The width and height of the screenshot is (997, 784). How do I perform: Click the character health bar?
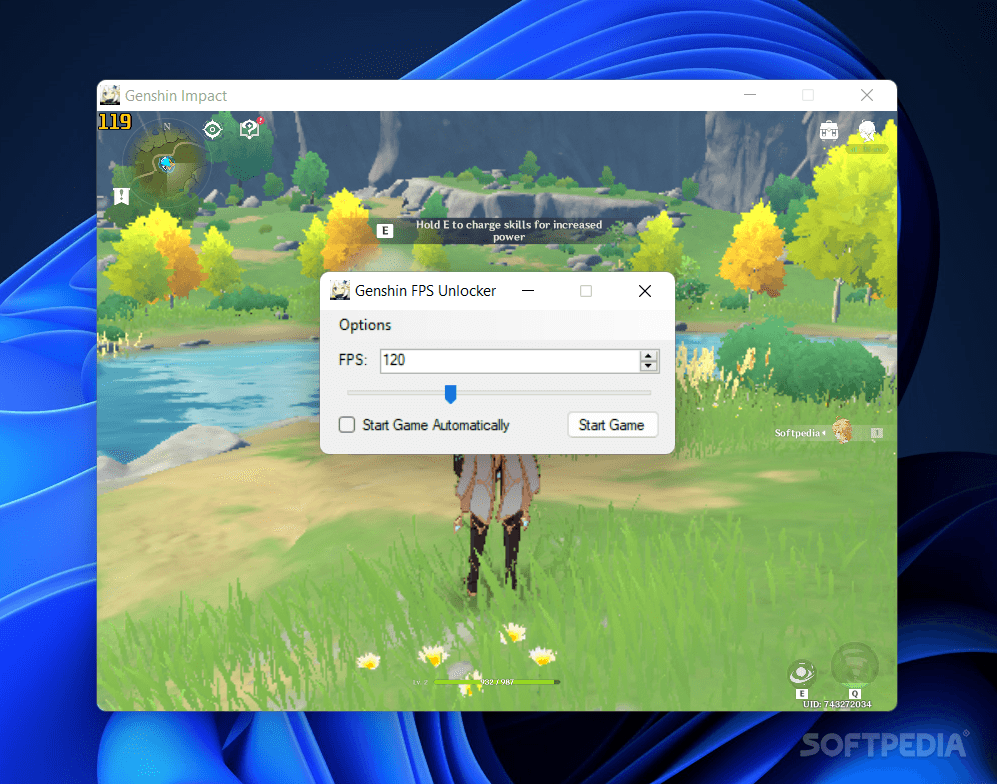pyautogui.click(x=496, y=682)
